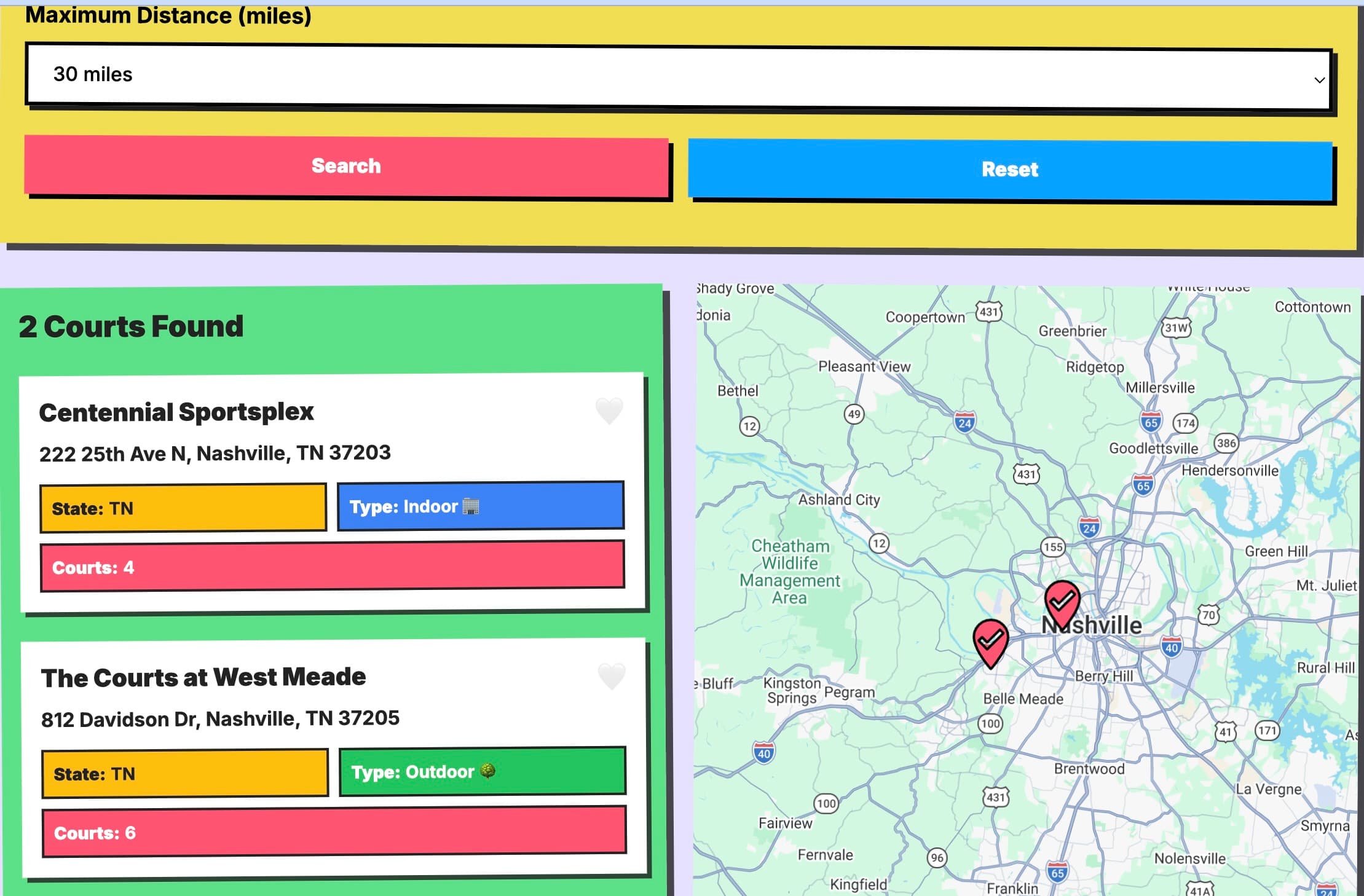Click the outdoor tree emoji icon
1364x896 pixels.
pos(487,771)
